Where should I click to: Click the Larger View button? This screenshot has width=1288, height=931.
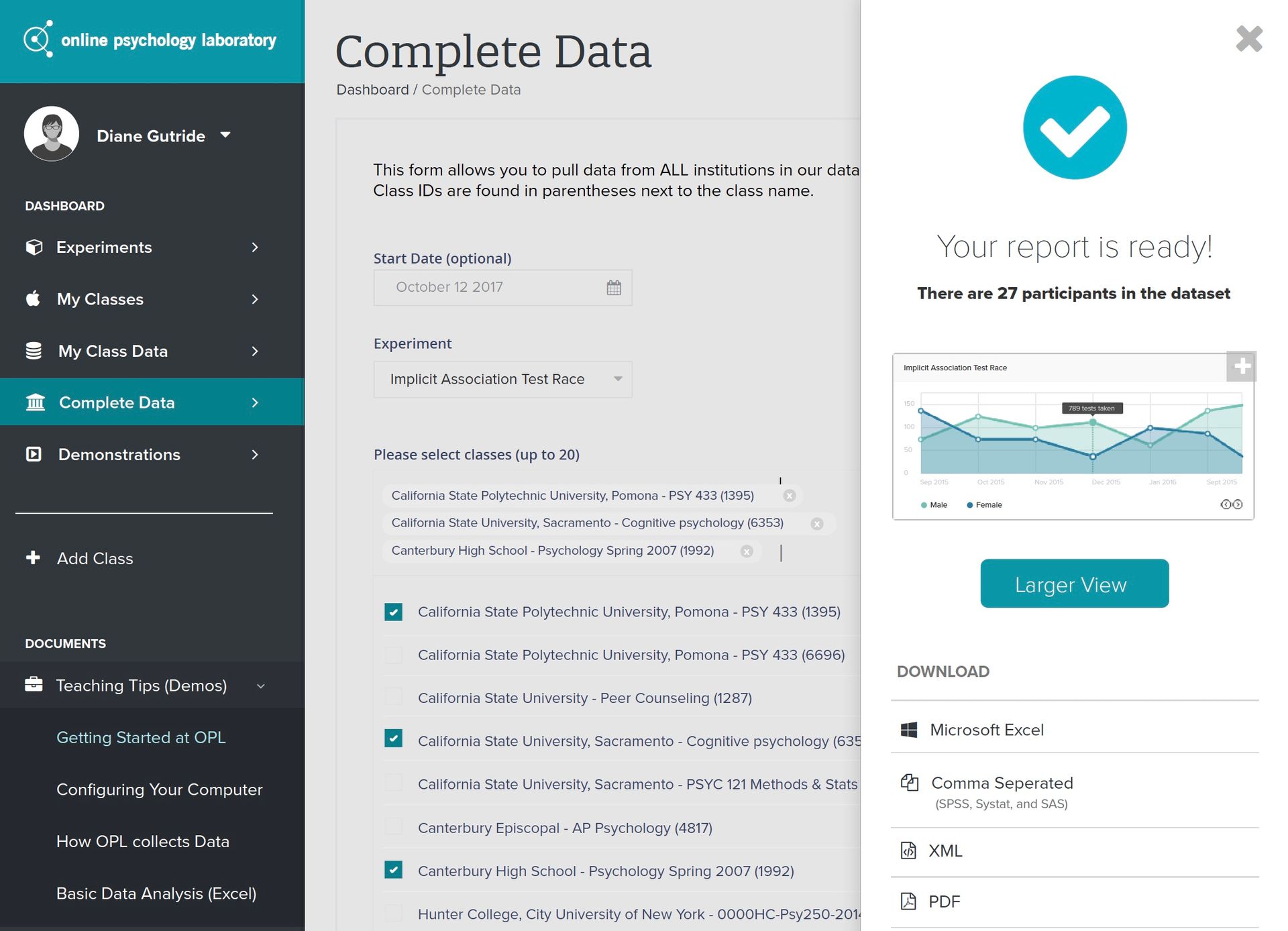pyautogui.click(x=1074, y=584)
